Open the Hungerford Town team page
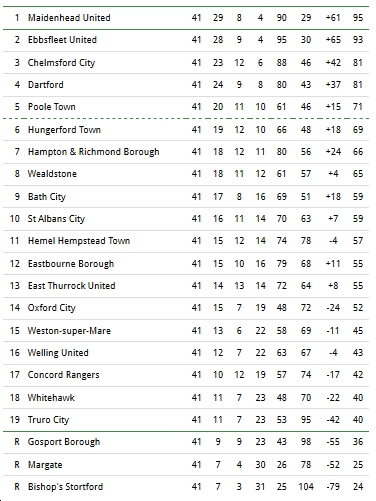The height and width of the screenshot is (501, 376). coord(64,130)
